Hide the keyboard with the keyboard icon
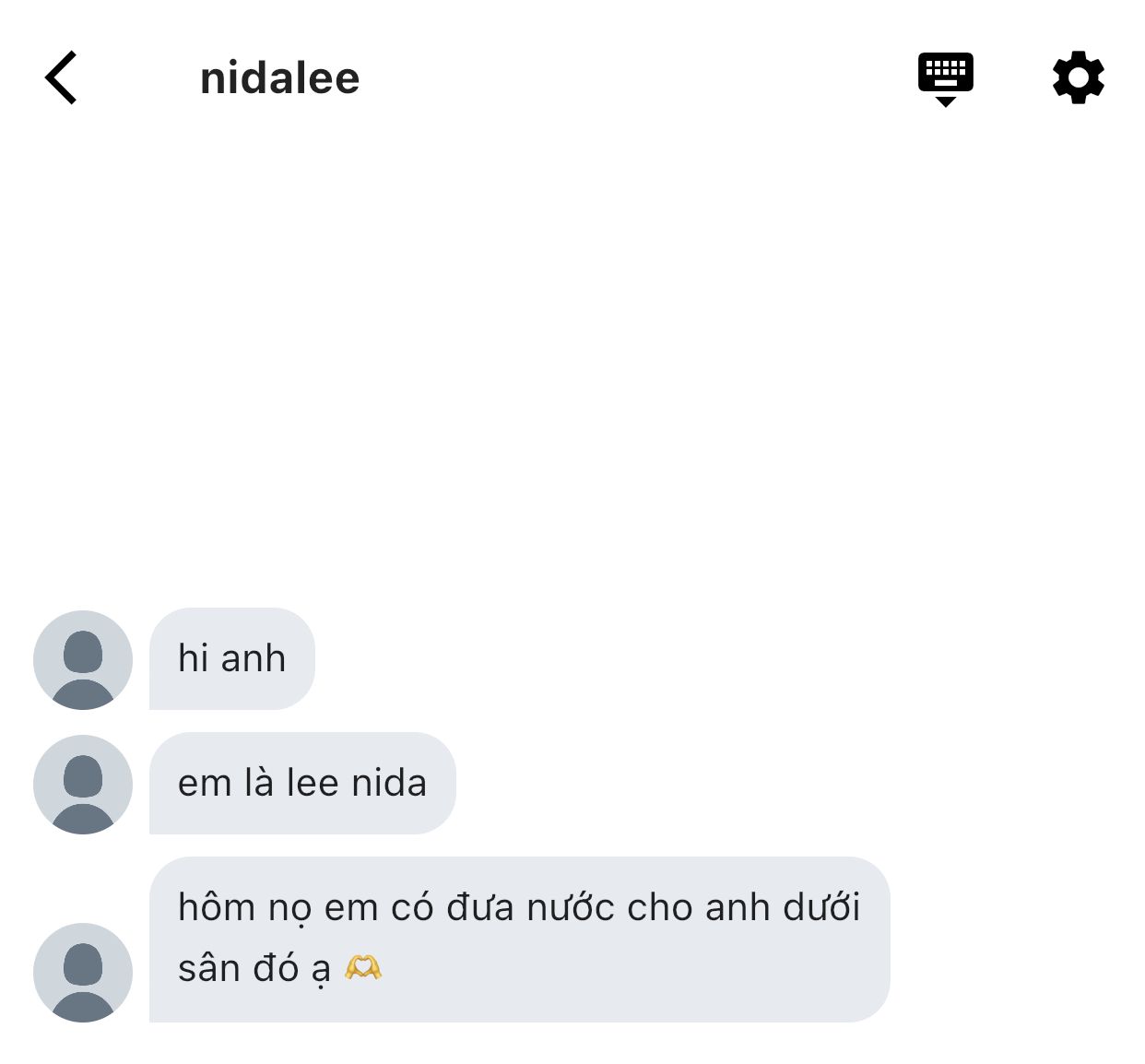The image size is (1145, 1064). point(945,79)
